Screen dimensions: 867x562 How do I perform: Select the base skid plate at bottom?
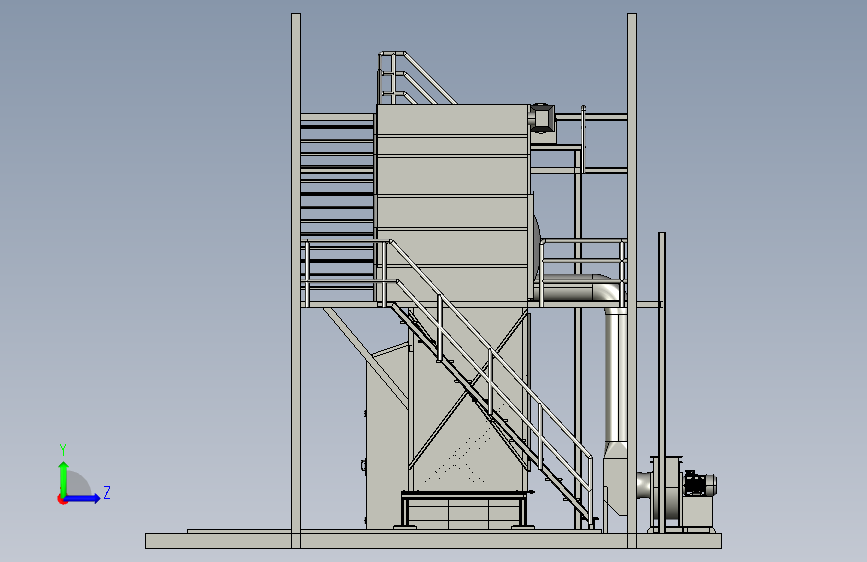(x=434, y=540)
